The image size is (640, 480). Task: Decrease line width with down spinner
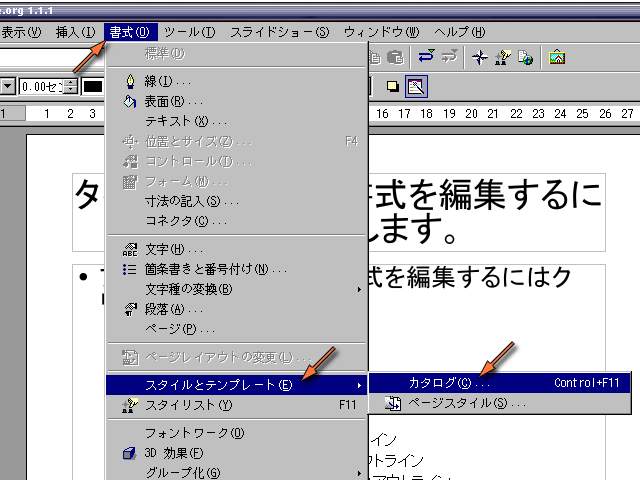[71, 91]
